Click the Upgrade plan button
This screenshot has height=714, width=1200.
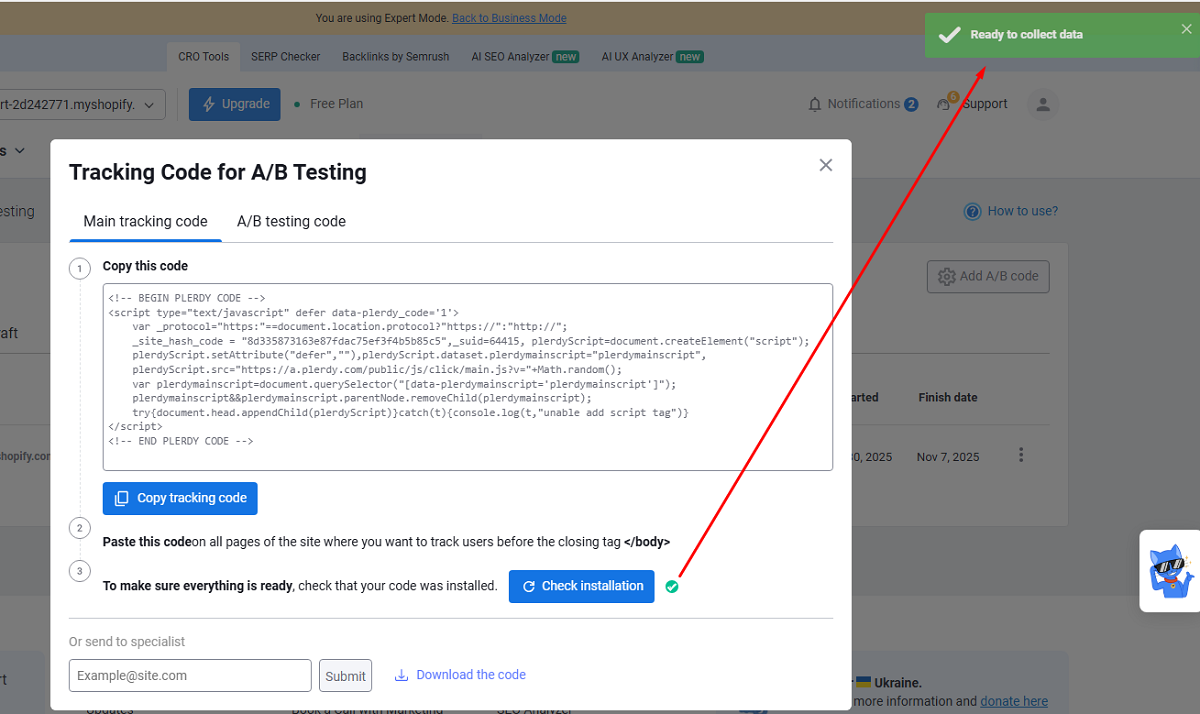(235, 104)
